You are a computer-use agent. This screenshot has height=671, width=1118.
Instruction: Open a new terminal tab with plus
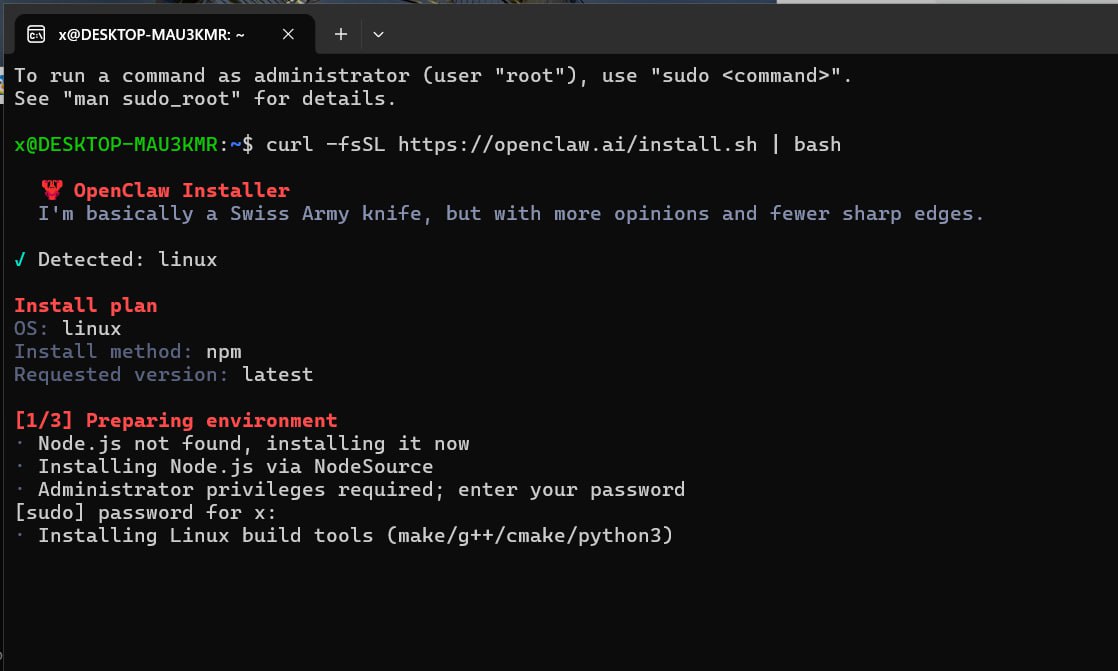(x=340, y=34)
